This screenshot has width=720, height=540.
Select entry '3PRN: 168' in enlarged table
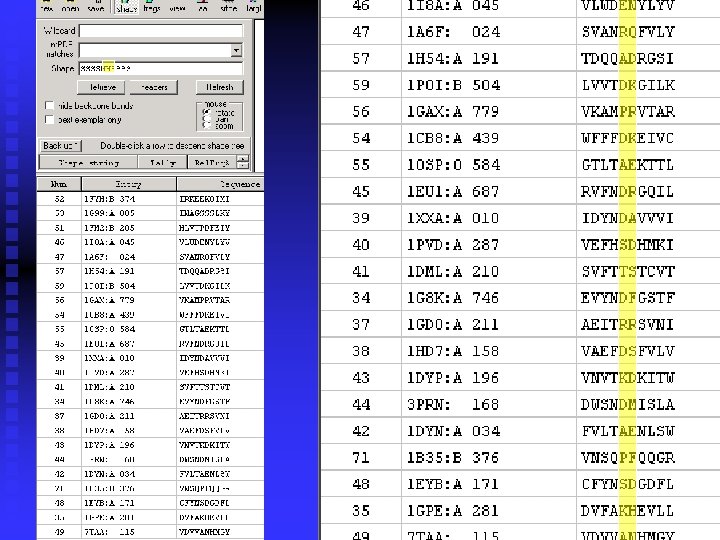pyautogui.click(x=453, y=405)
